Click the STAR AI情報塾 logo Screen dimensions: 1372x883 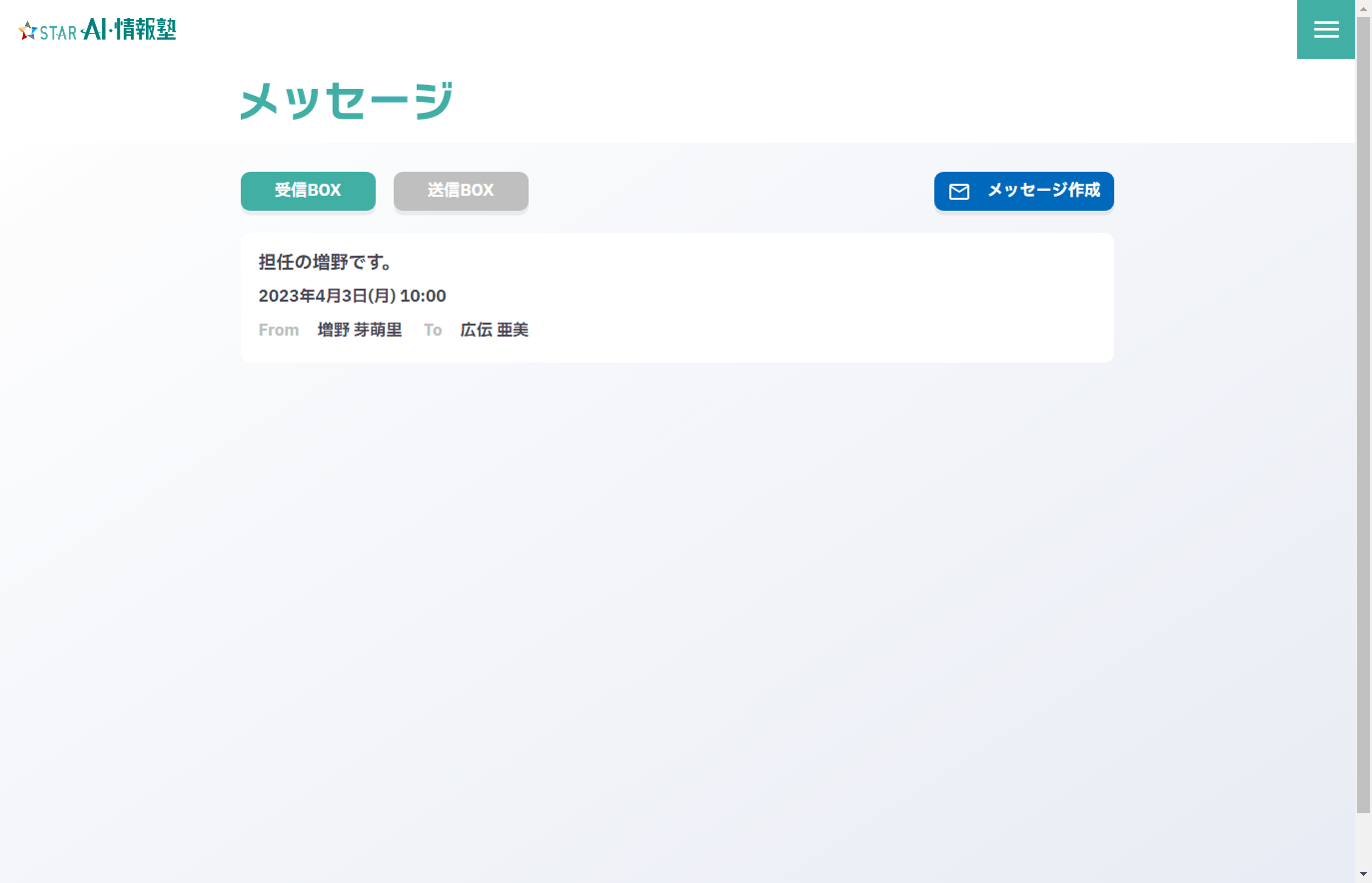click(x=97, y=30)
